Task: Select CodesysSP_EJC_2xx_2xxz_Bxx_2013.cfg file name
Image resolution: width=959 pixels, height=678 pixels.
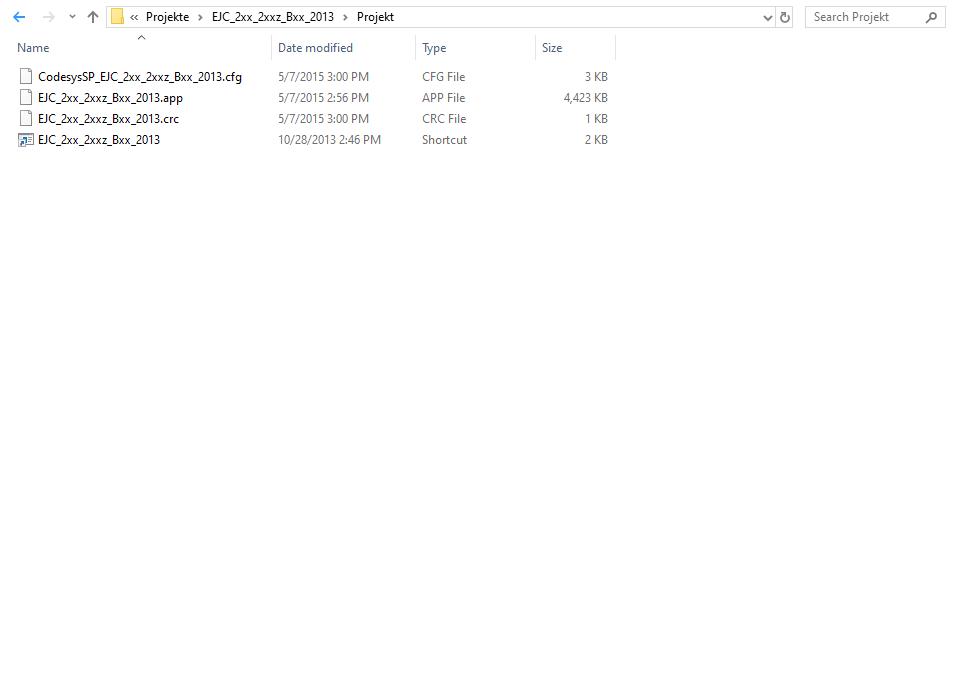Action: 139,77
